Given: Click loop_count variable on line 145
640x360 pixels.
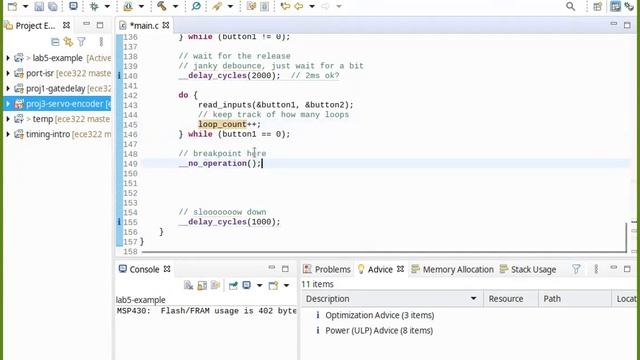Looking at the screenshot, I should coord(222,124).
